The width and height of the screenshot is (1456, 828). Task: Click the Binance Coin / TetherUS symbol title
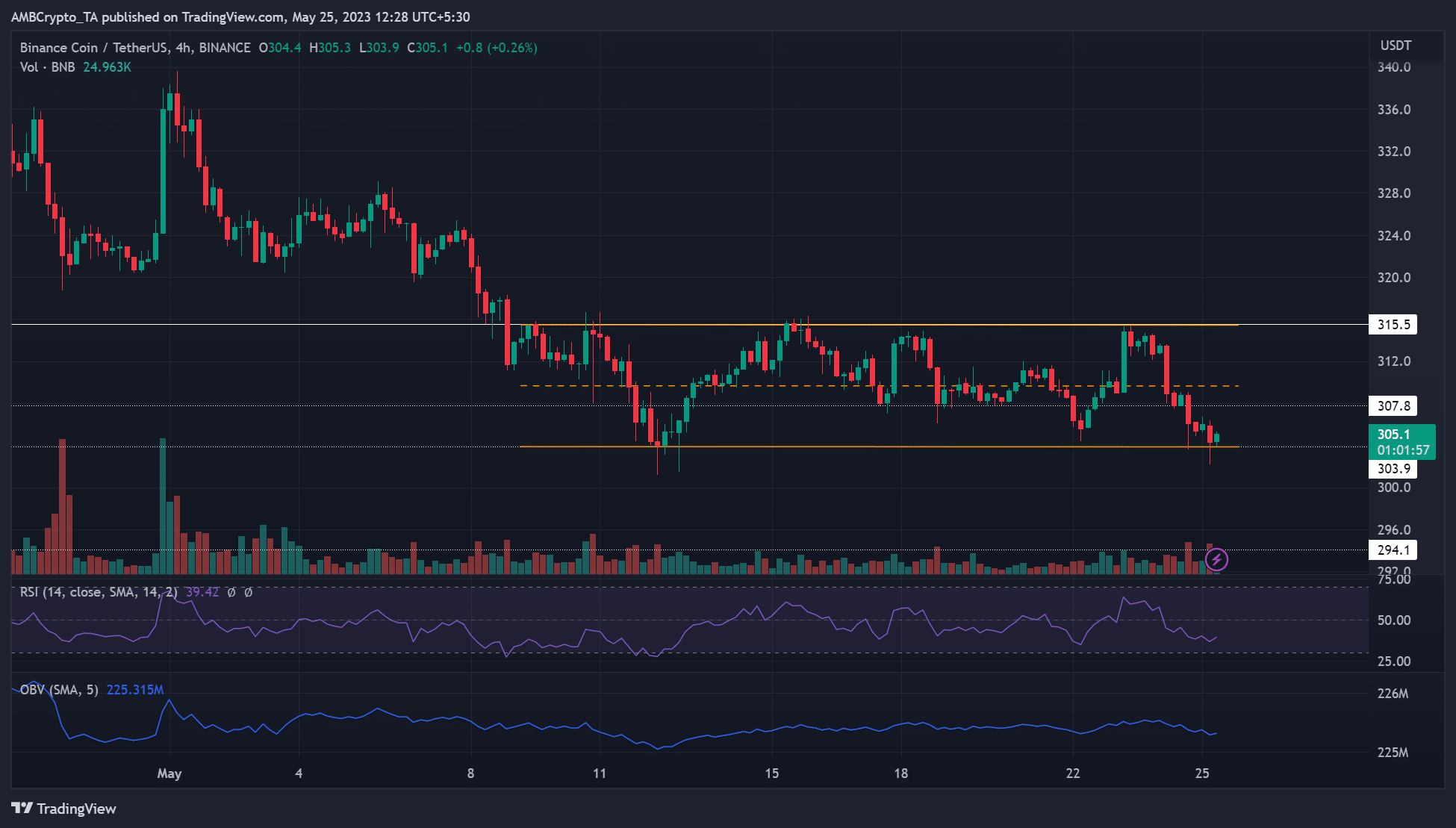(x=135, y=48)
